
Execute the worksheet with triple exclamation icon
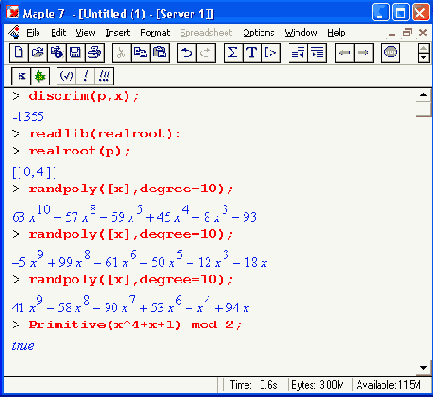[x=104, y=76]
